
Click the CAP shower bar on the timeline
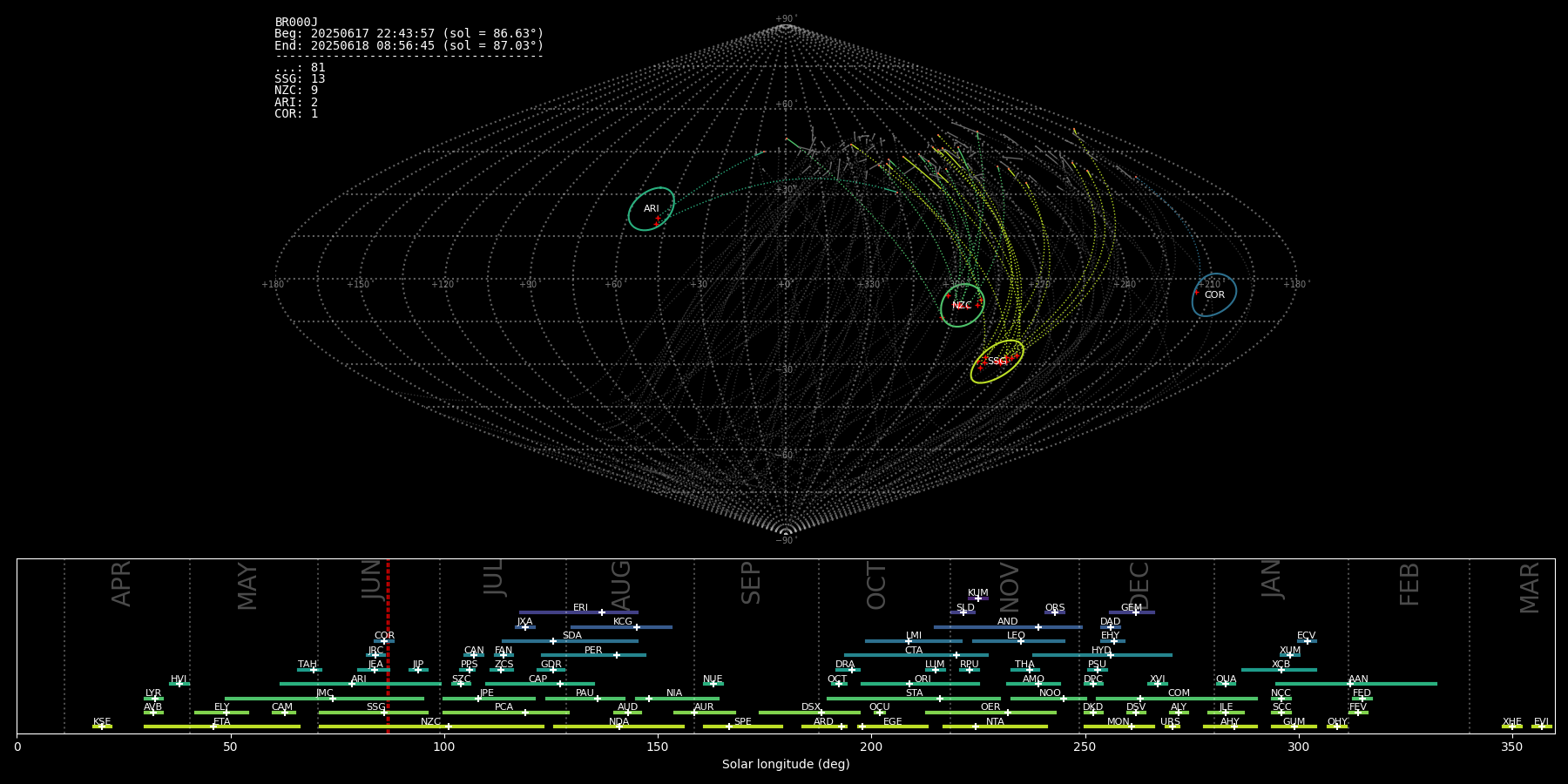tap(540, 684)
